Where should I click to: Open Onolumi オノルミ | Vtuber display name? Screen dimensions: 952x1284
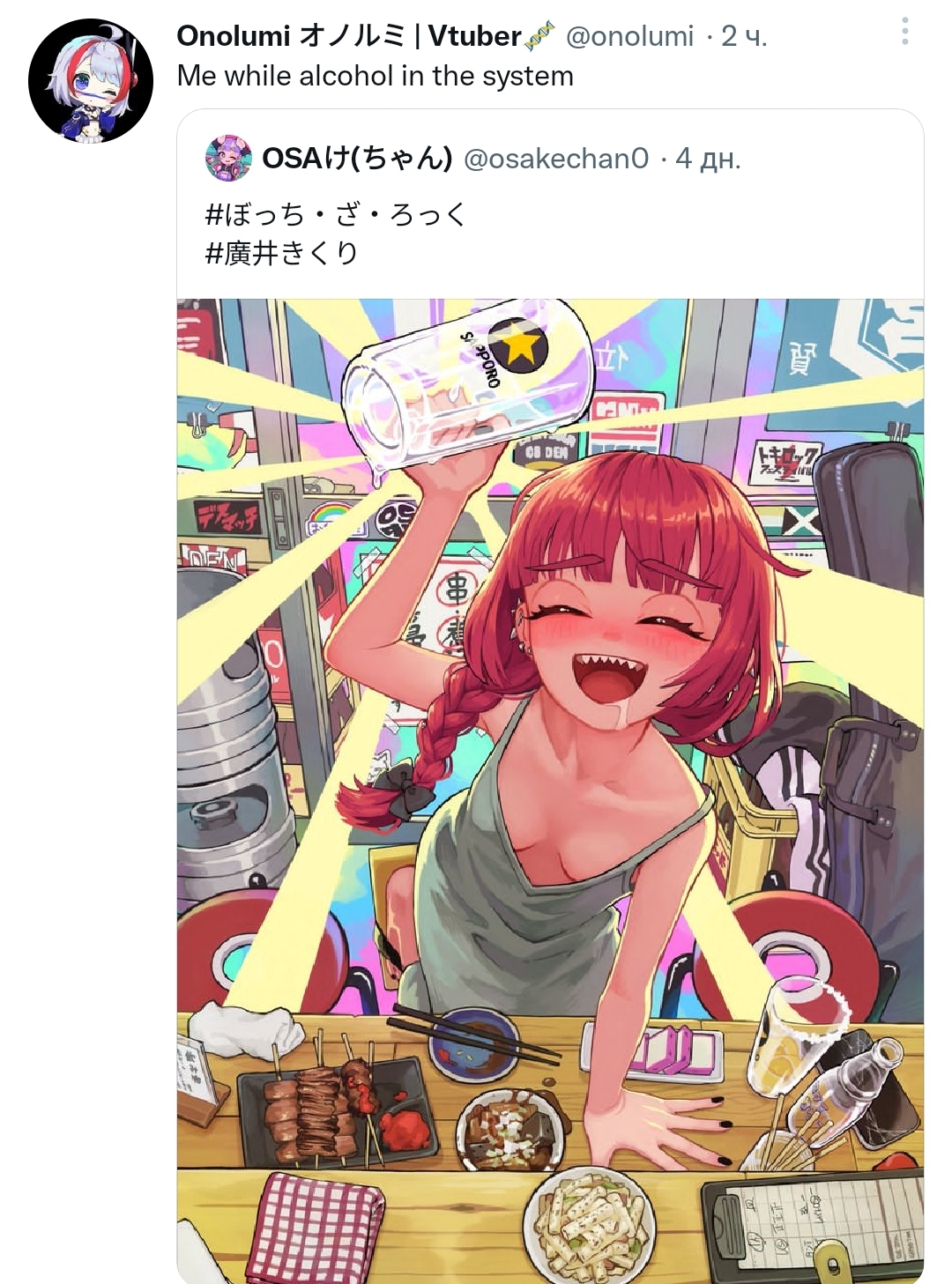point(349,36)
